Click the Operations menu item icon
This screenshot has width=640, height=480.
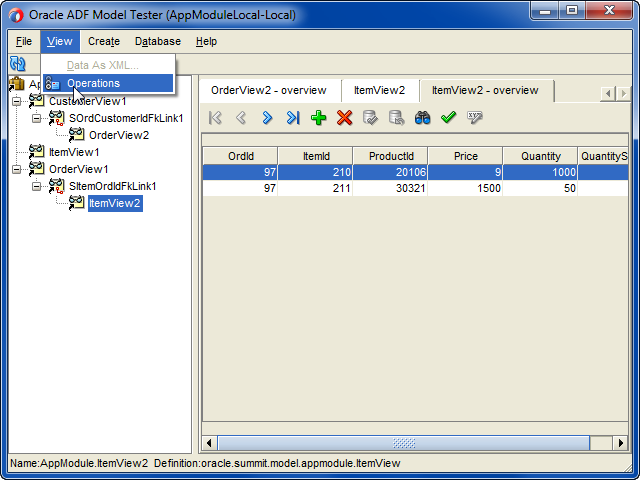(52, 83)
